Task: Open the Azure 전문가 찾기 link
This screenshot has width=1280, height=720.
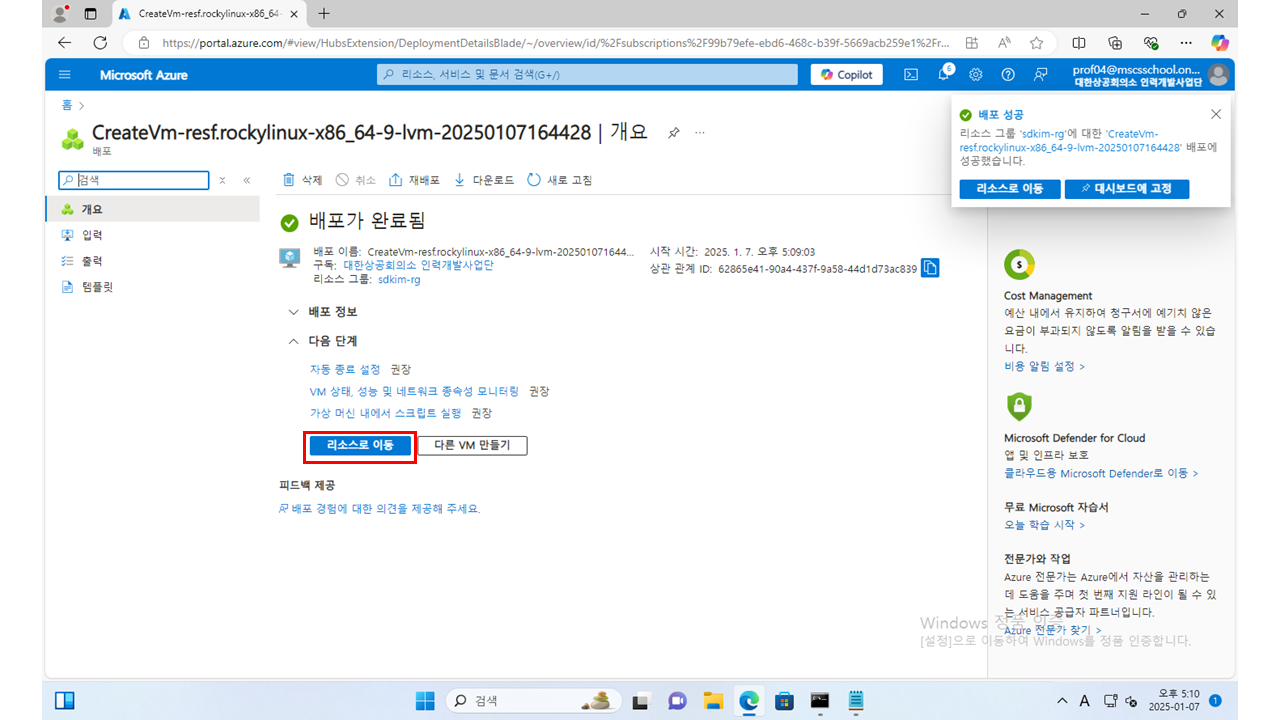Action: point(1052,630)
